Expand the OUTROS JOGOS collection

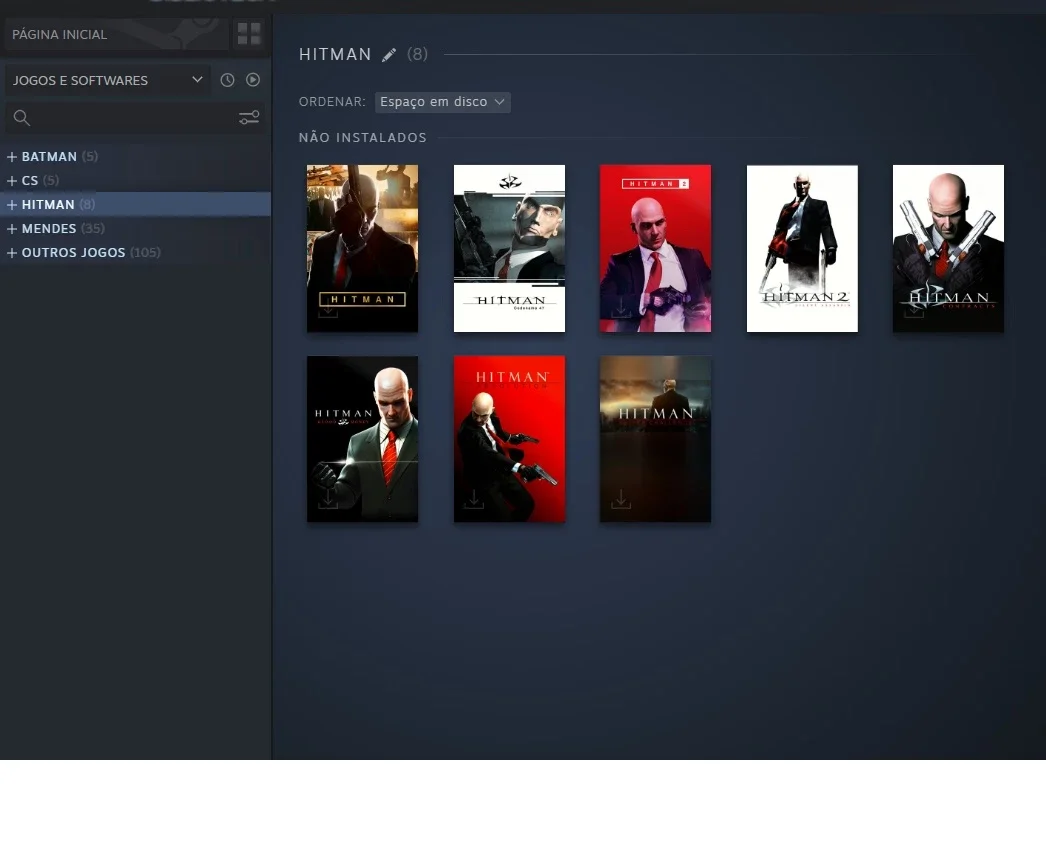(x=11, y=253)
